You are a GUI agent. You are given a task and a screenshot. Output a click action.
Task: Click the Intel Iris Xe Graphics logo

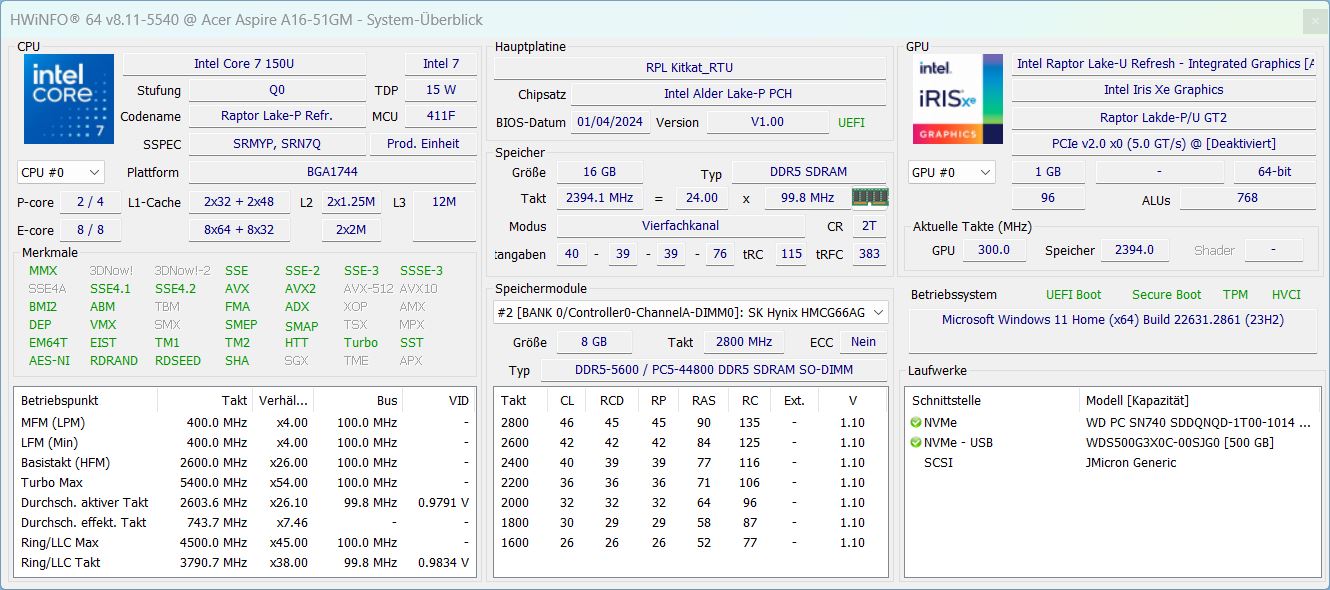click(957, 99)
